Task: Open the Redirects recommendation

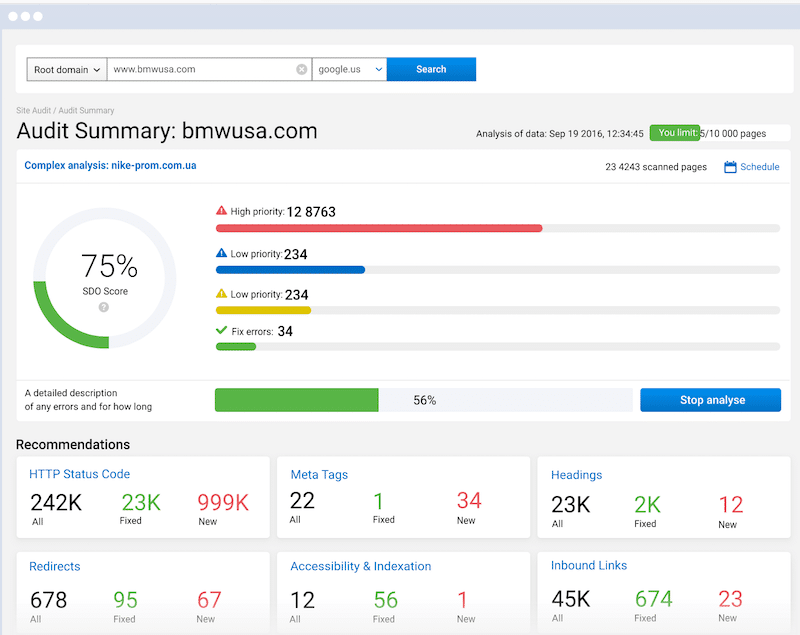Action: (55, 566)
